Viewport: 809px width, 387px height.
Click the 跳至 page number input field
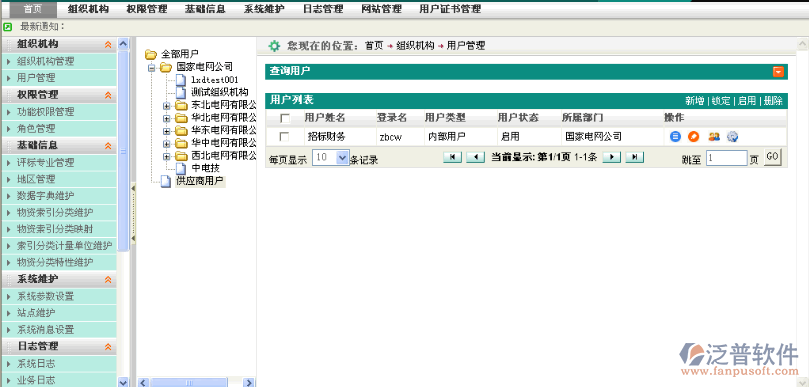[726, 158]
